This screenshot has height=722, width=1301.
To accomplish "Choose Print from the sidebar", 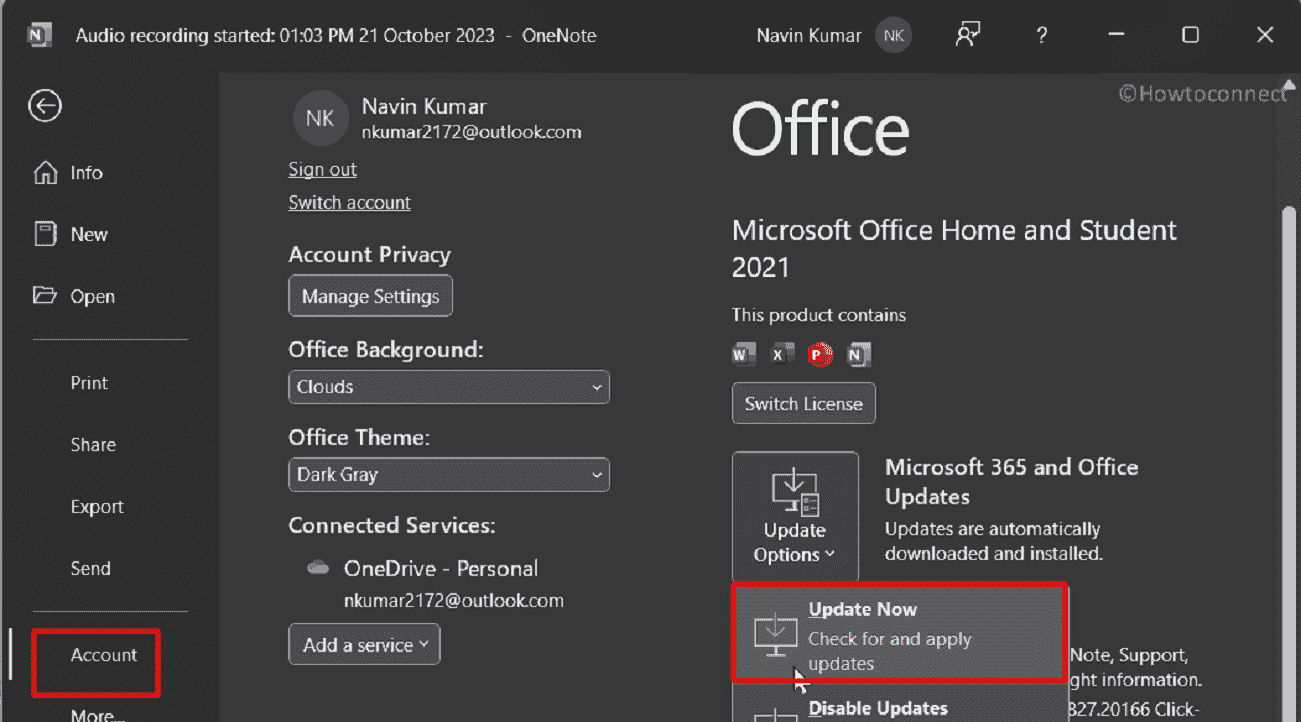I will coord(89,383).
